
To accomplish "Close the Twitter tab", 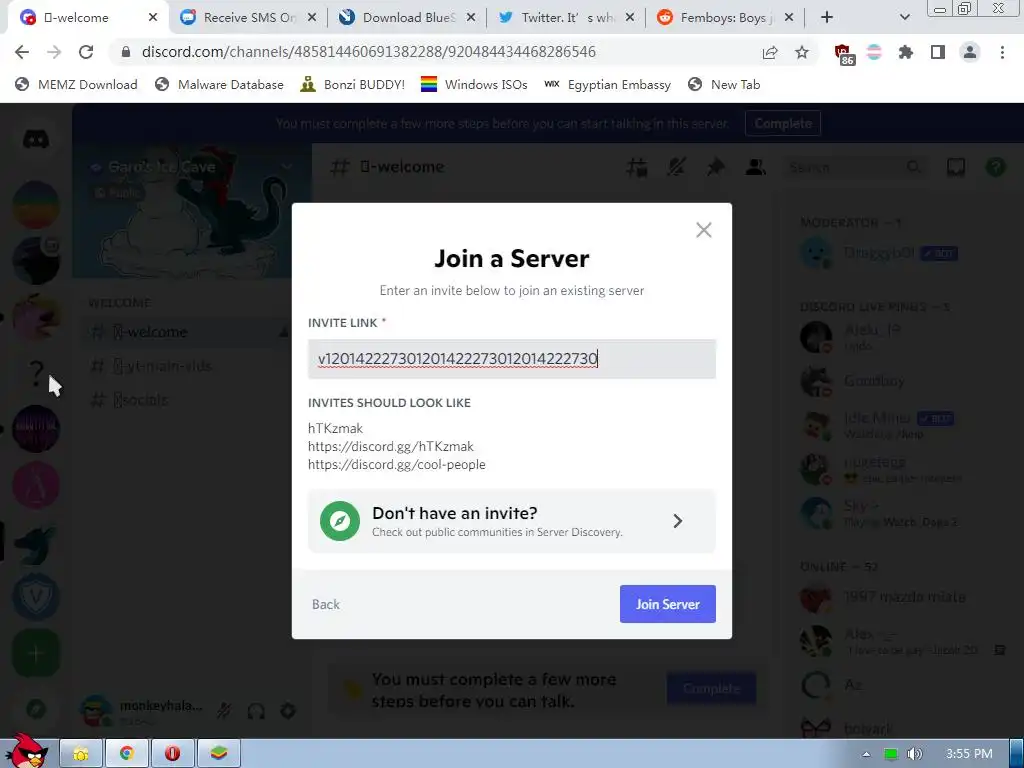I will click(x=630, y=18).
